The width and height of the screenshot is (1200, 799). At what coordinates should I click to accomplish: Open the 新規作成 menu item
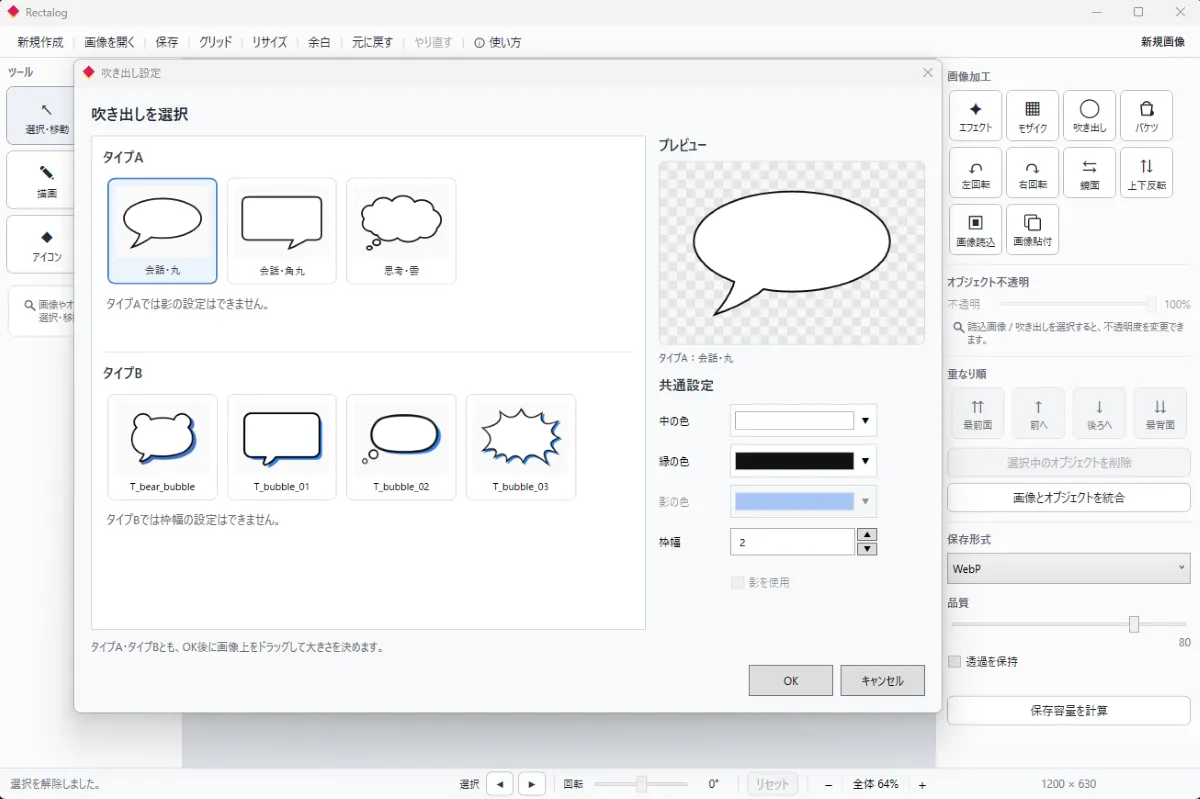(x=40, y=42)
